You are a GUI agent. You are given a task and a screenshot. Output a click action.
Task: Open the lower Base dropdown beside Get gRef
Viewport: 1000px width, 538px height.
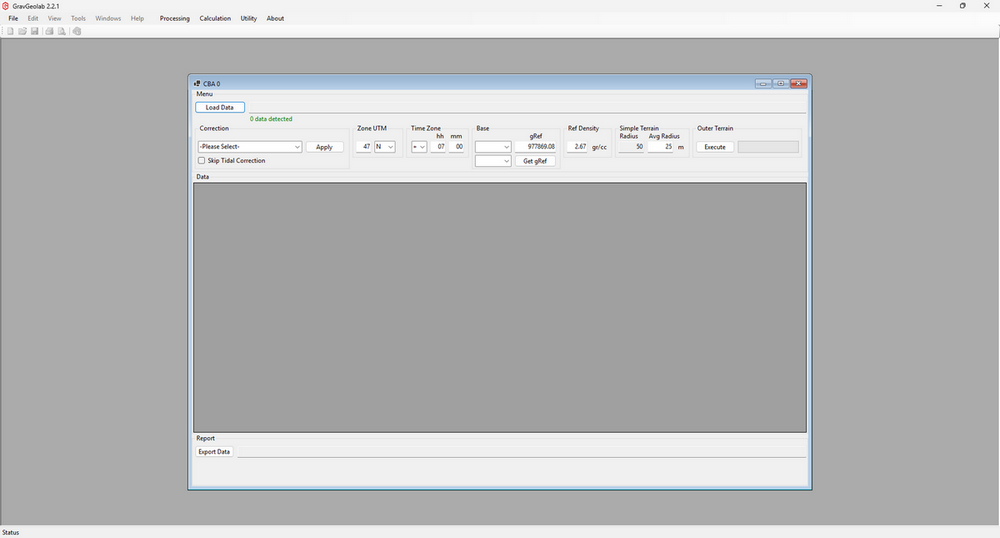pos(493,161)
